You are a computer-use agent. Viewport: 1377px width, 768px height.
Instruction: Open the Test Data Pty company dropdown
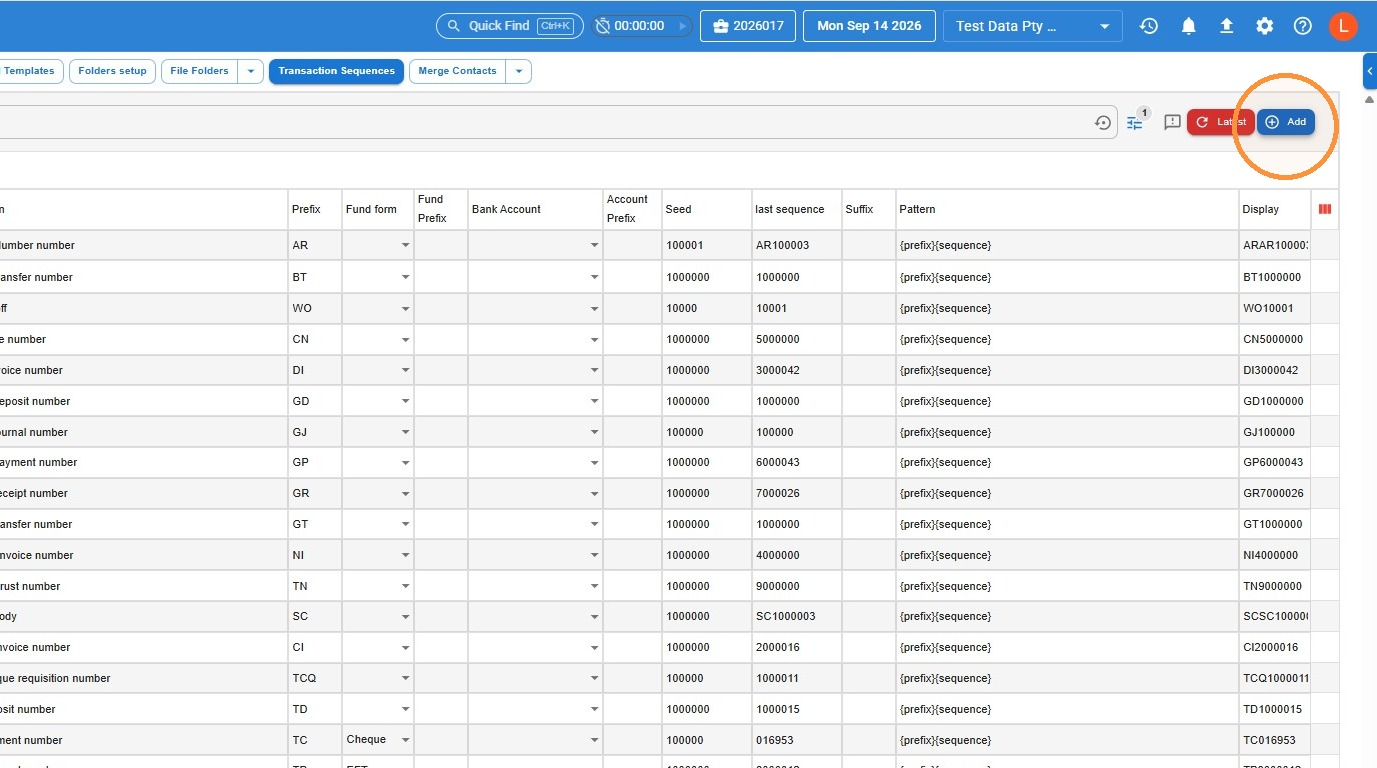pyautogui.click(x=1032, y=26)
